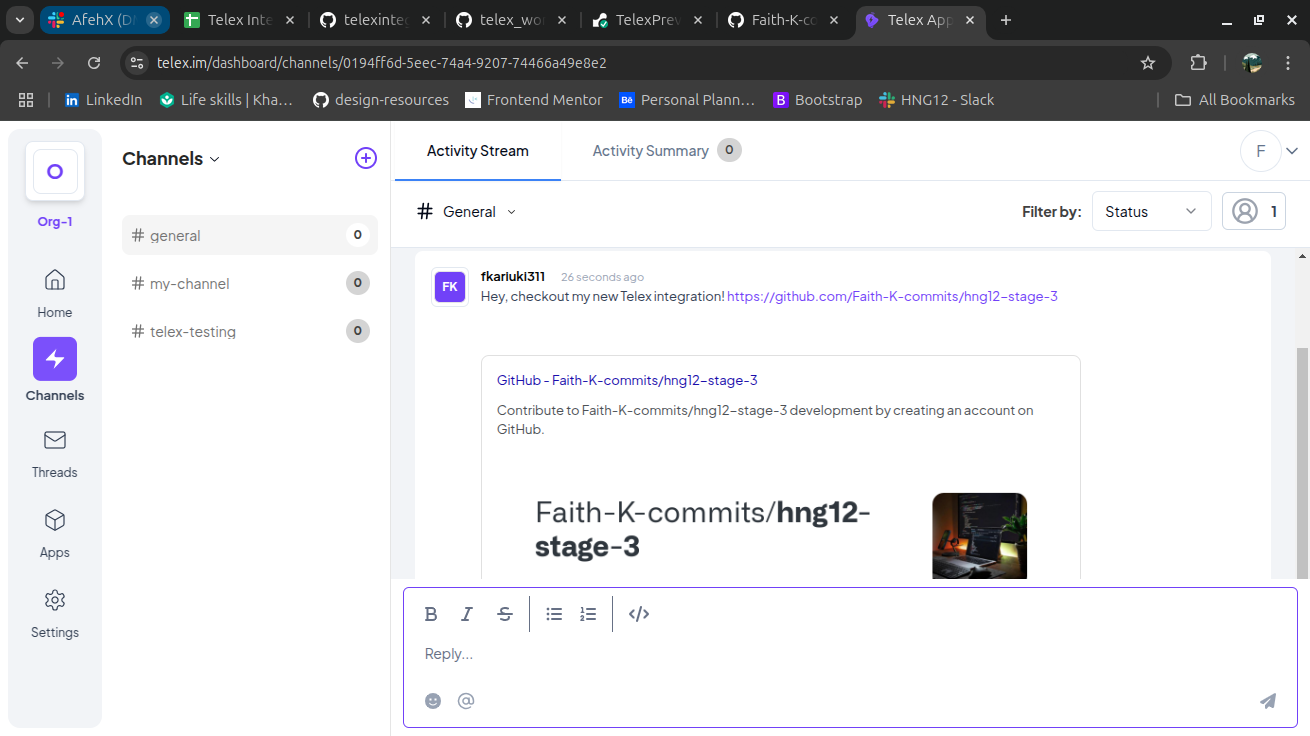Go to Home in the sidebar
This screenshot has width=1310, height=736.
[x=55, y=293]
